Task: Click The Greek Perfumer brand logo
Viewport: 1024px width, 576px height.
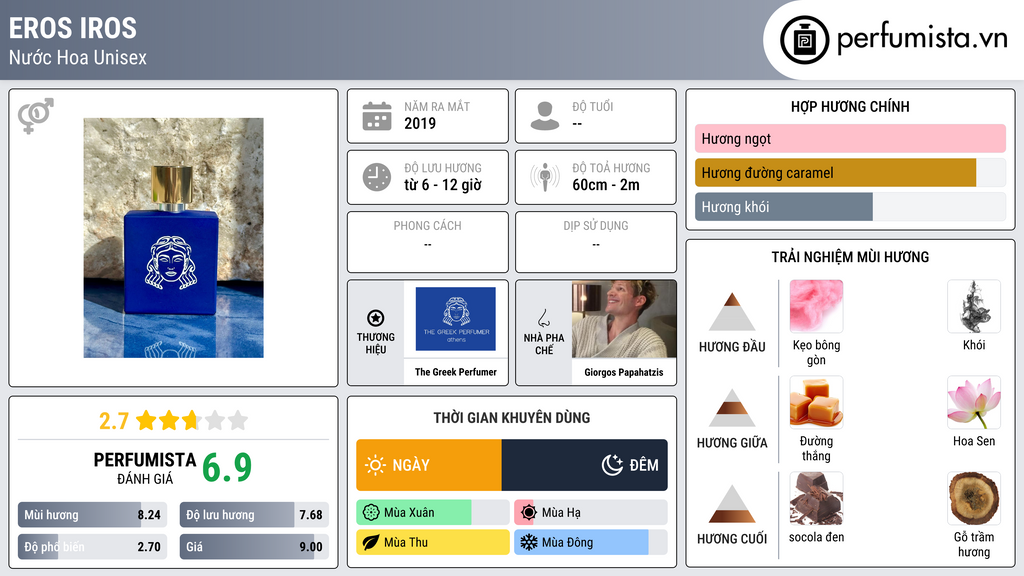Action: tap(456, 319)
